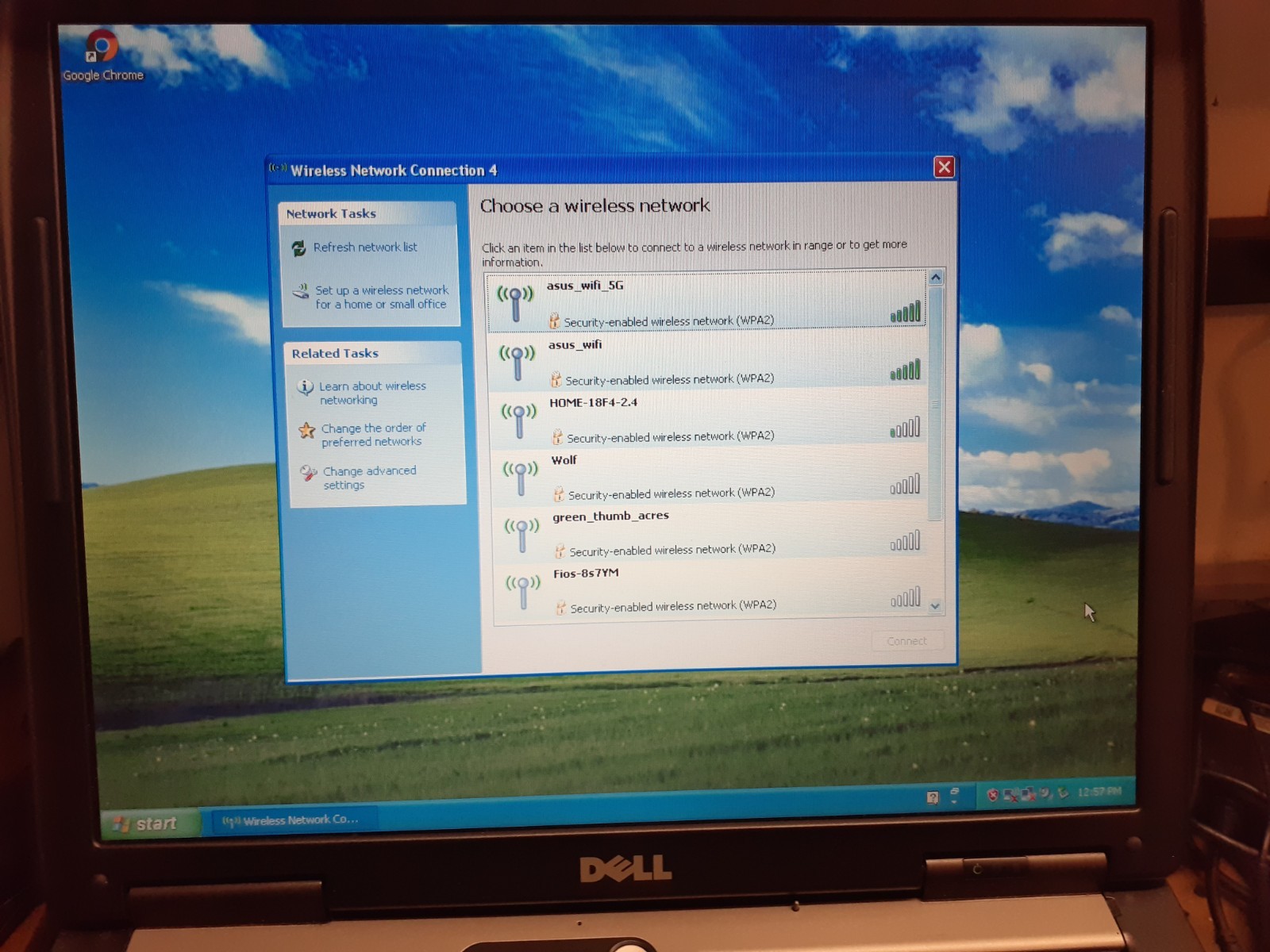Click the Safely Remove Hardware tray icon
Image resolution: width=1270 pixels, height=952 pixels.
1063,792
